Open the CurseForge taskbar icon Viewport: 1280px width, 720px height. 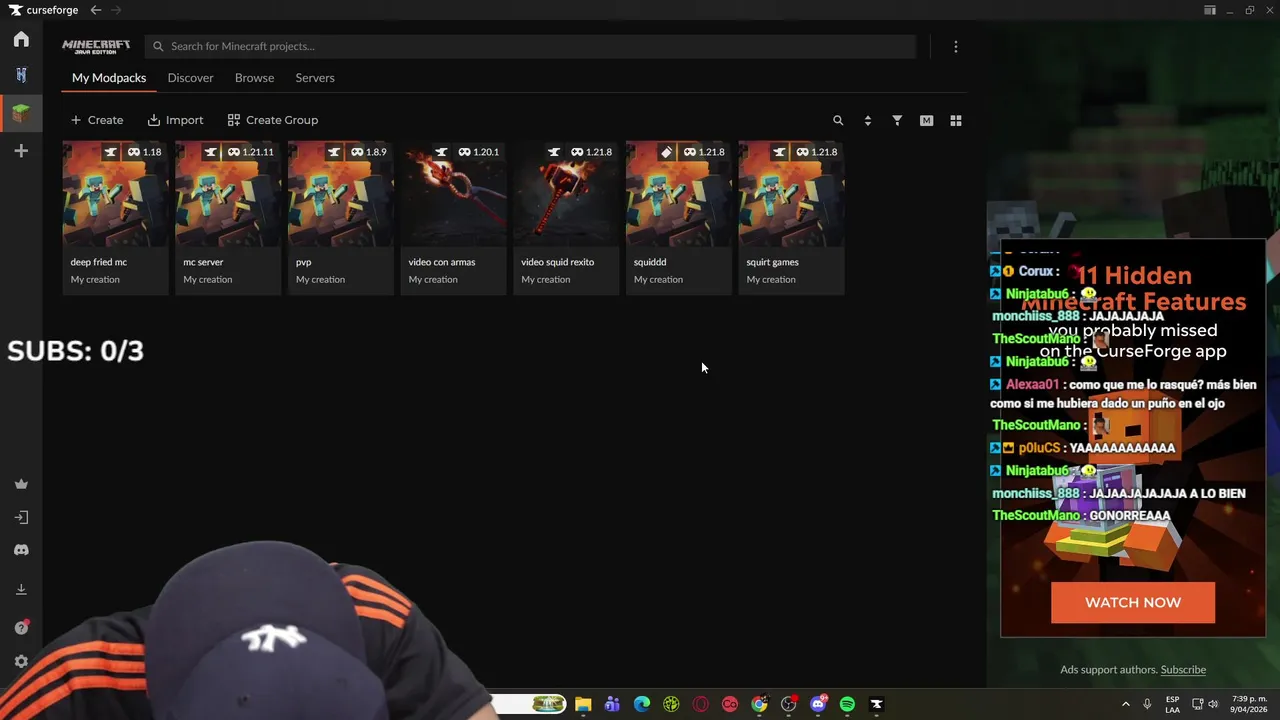pyautogui.click(x=877, y=704)
